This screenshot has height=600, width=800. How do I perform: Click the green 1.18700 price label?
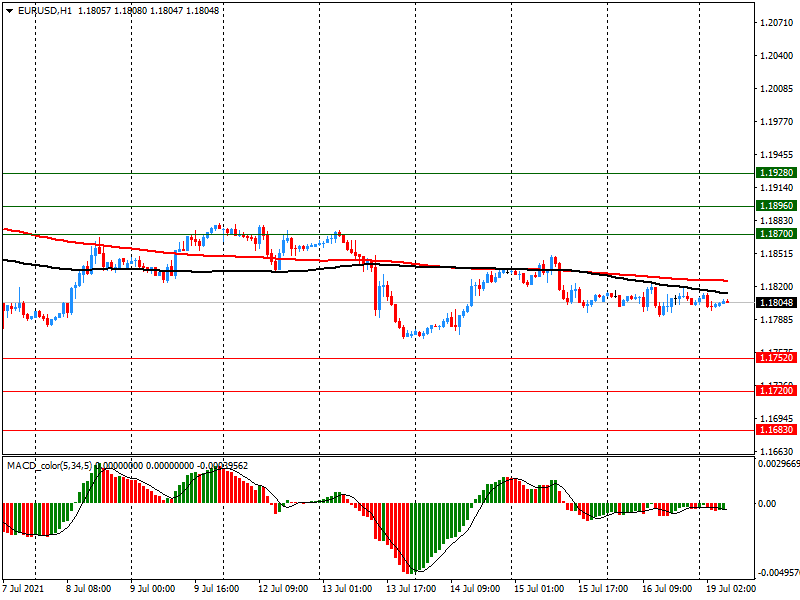(776, 234)
